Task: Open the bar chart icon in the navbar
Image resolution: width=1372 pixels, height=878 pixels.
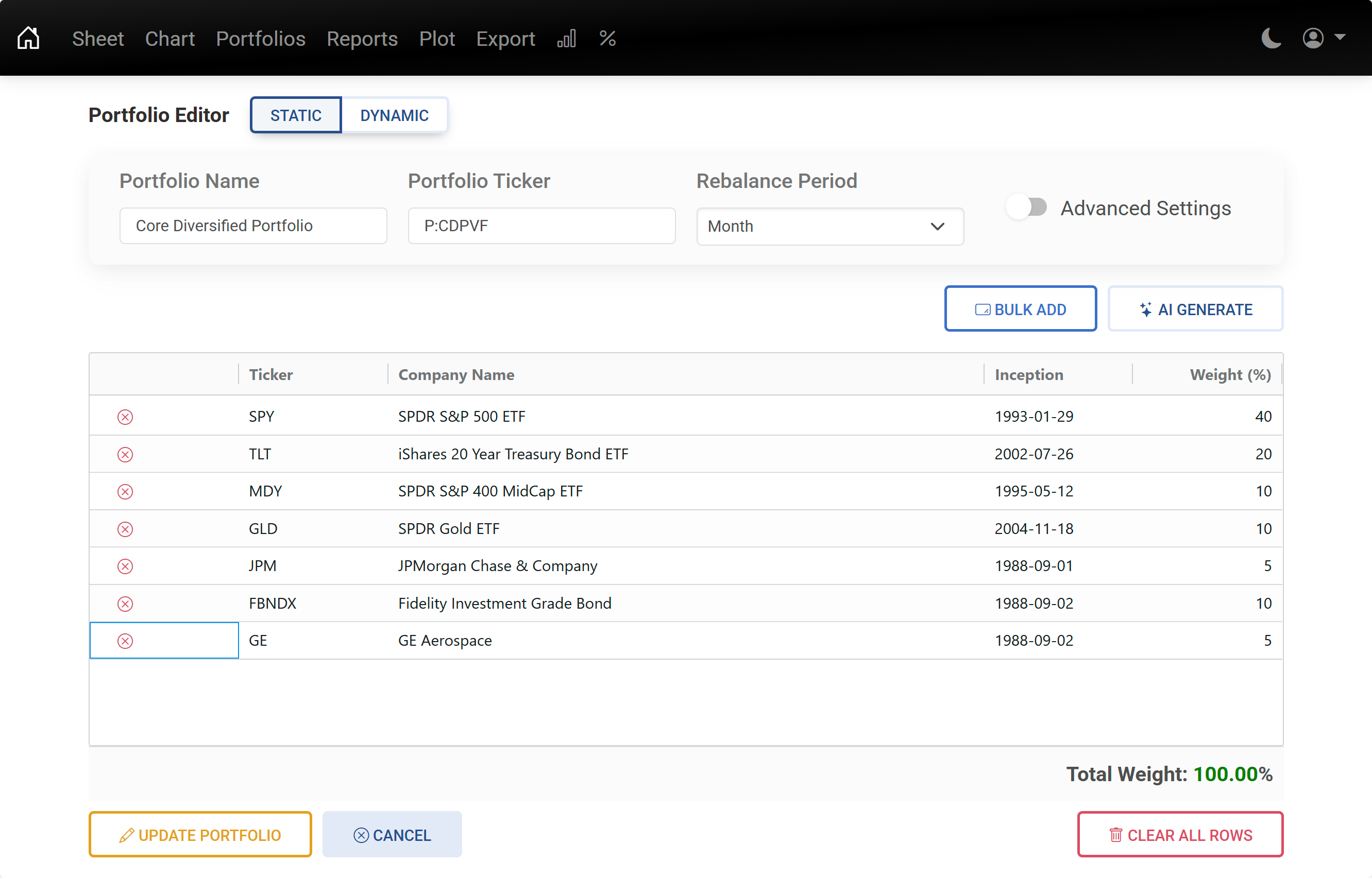Action: point(567,38)
